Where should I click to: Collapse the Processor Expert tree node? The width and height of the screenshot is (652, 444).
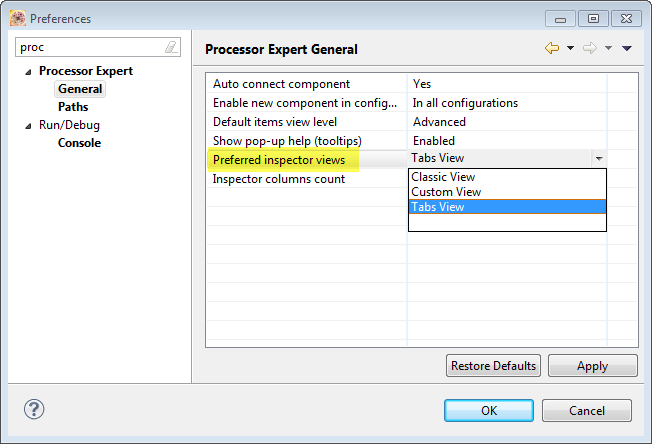29,71
